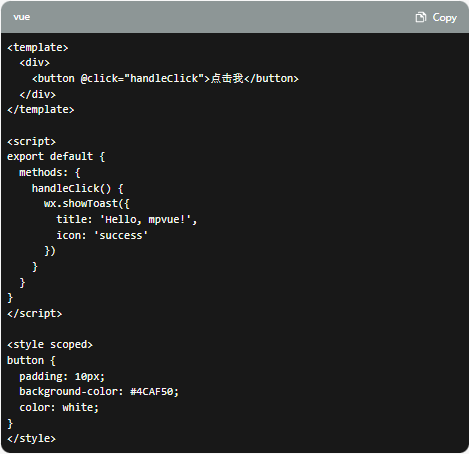Click the icon: 'success' line
The image size is (469, 454).
102,236
